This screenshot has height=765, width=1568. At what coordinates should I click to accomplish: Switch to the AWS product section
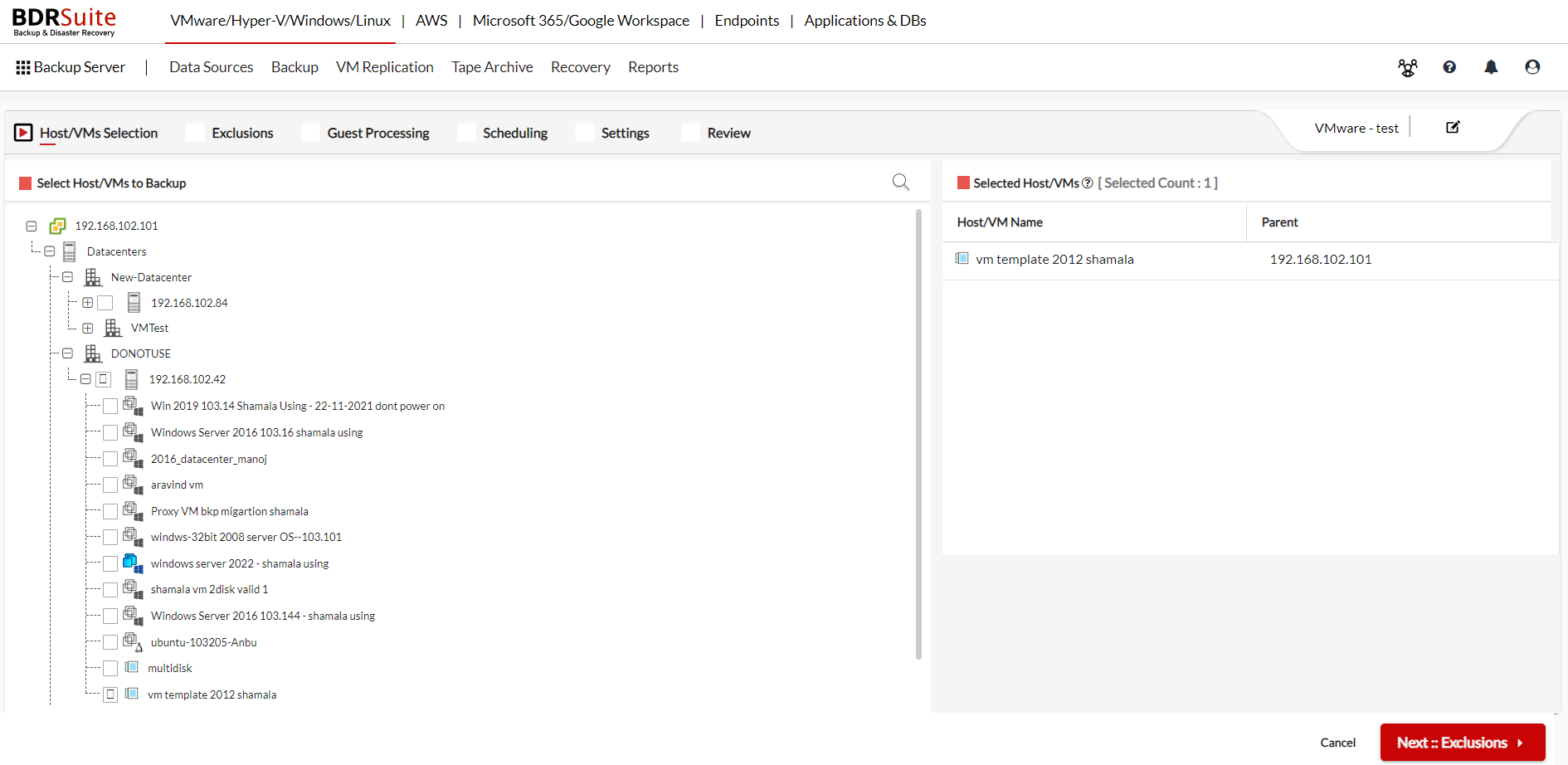431,21
